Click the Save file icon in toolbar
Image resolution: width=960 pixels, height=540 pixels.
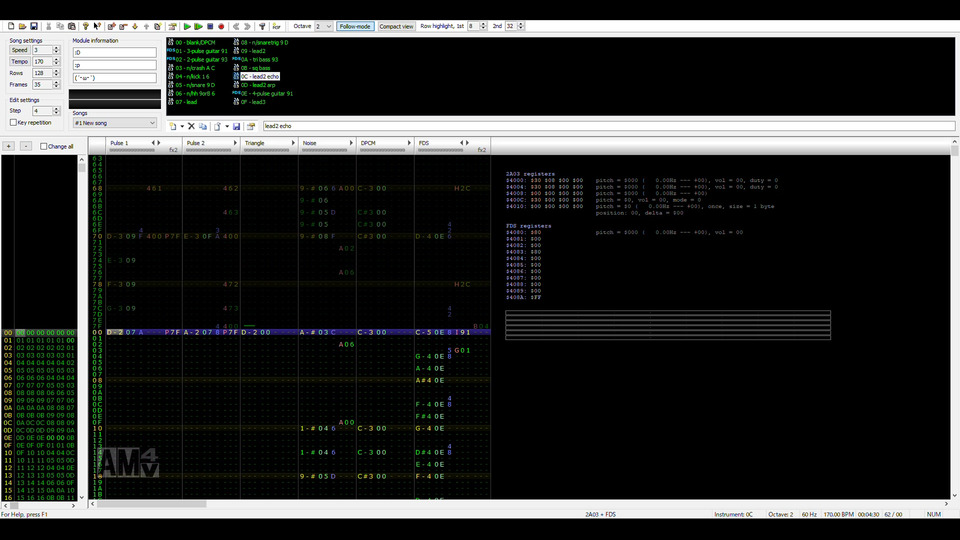point(33,26)
